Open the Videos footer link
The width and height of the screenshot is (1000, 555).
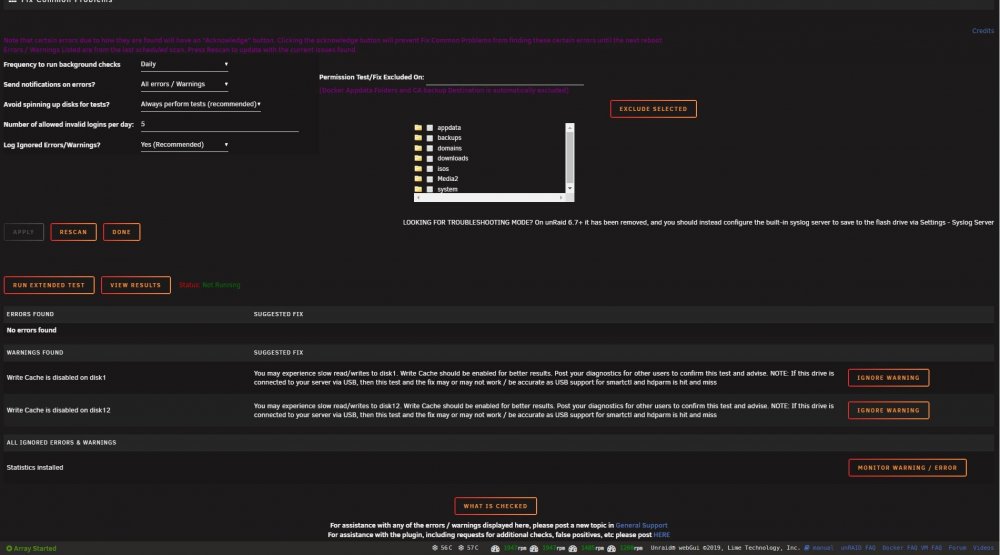point(983,548)
